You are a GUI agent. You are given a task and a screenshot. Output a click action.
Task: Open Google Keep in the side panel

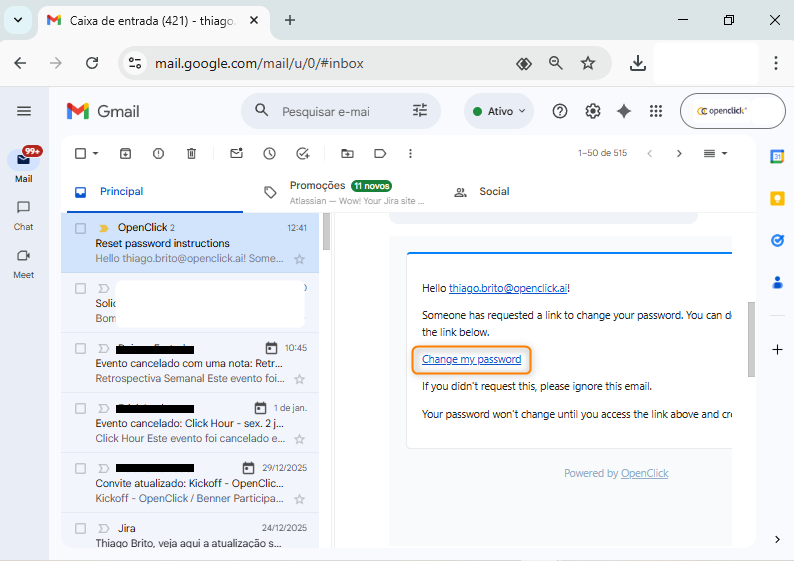[x=776, y=198]
